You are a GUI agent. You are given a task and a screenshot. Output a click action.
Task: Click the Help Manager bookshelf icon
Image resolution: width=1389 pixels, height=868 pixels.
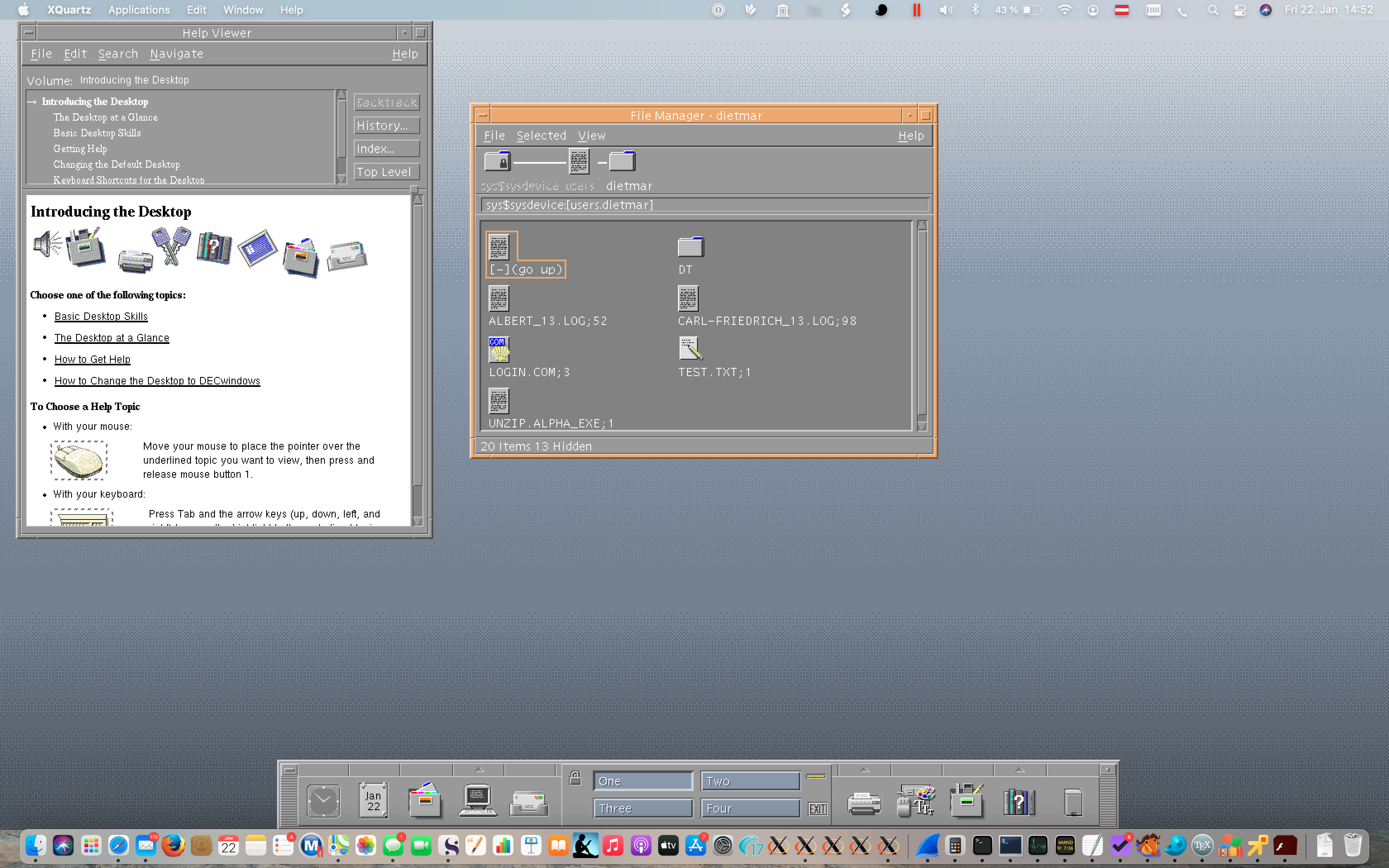point(1019,801)
